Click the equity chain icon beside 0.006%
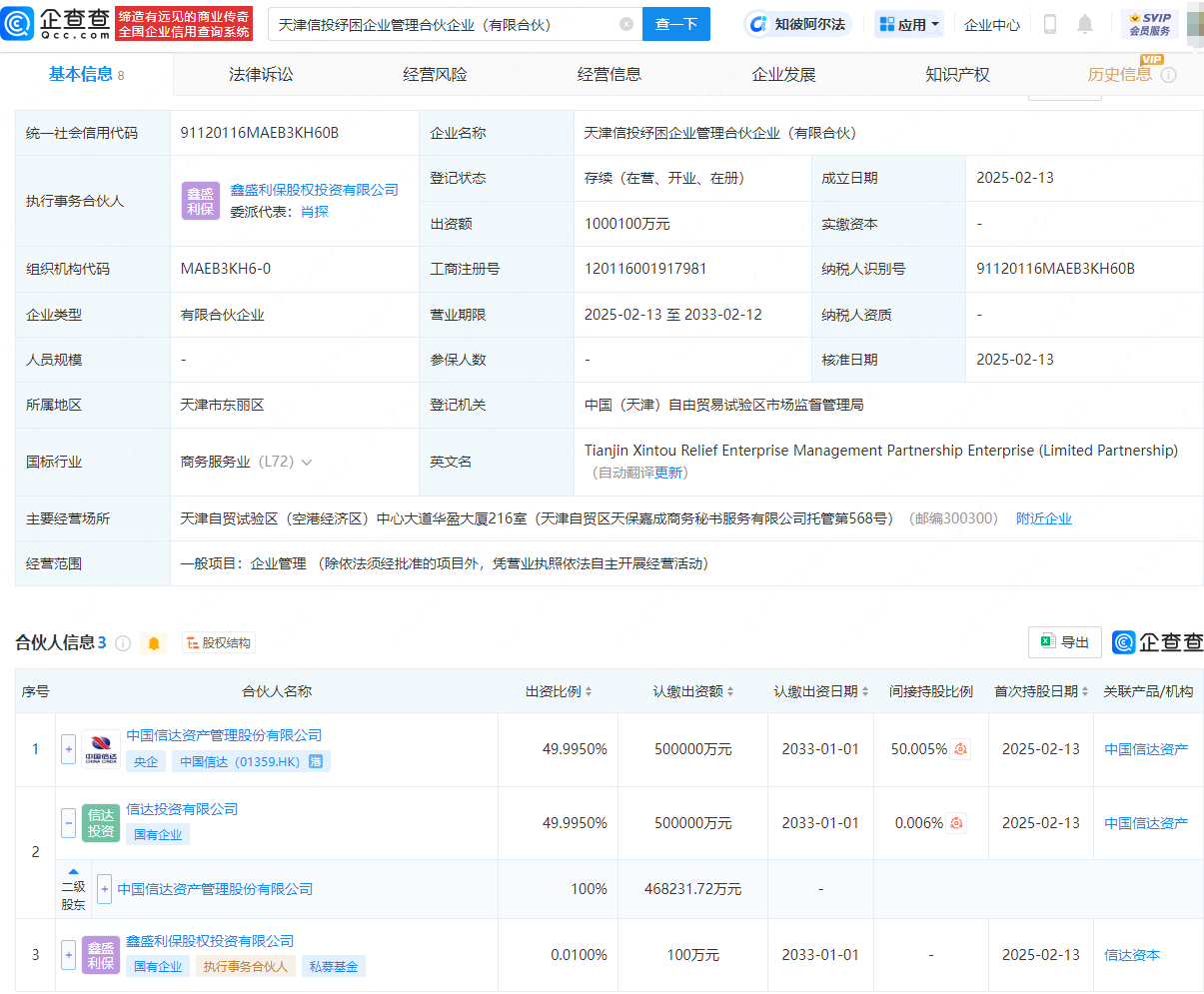Image resolution: width=1204 pixels, height=994 pixels. click(956, 823)
